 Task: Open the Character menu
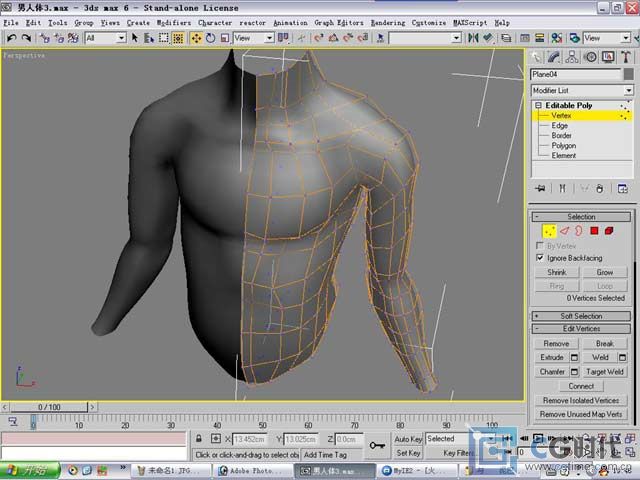click(x=215, y=23)
